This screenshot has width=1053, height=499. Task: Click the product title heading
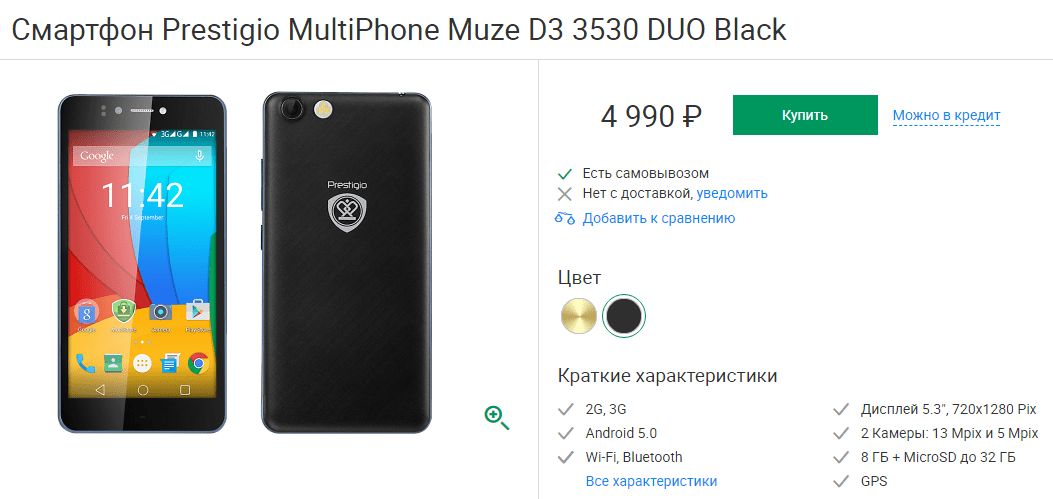(x=399, y=30)
